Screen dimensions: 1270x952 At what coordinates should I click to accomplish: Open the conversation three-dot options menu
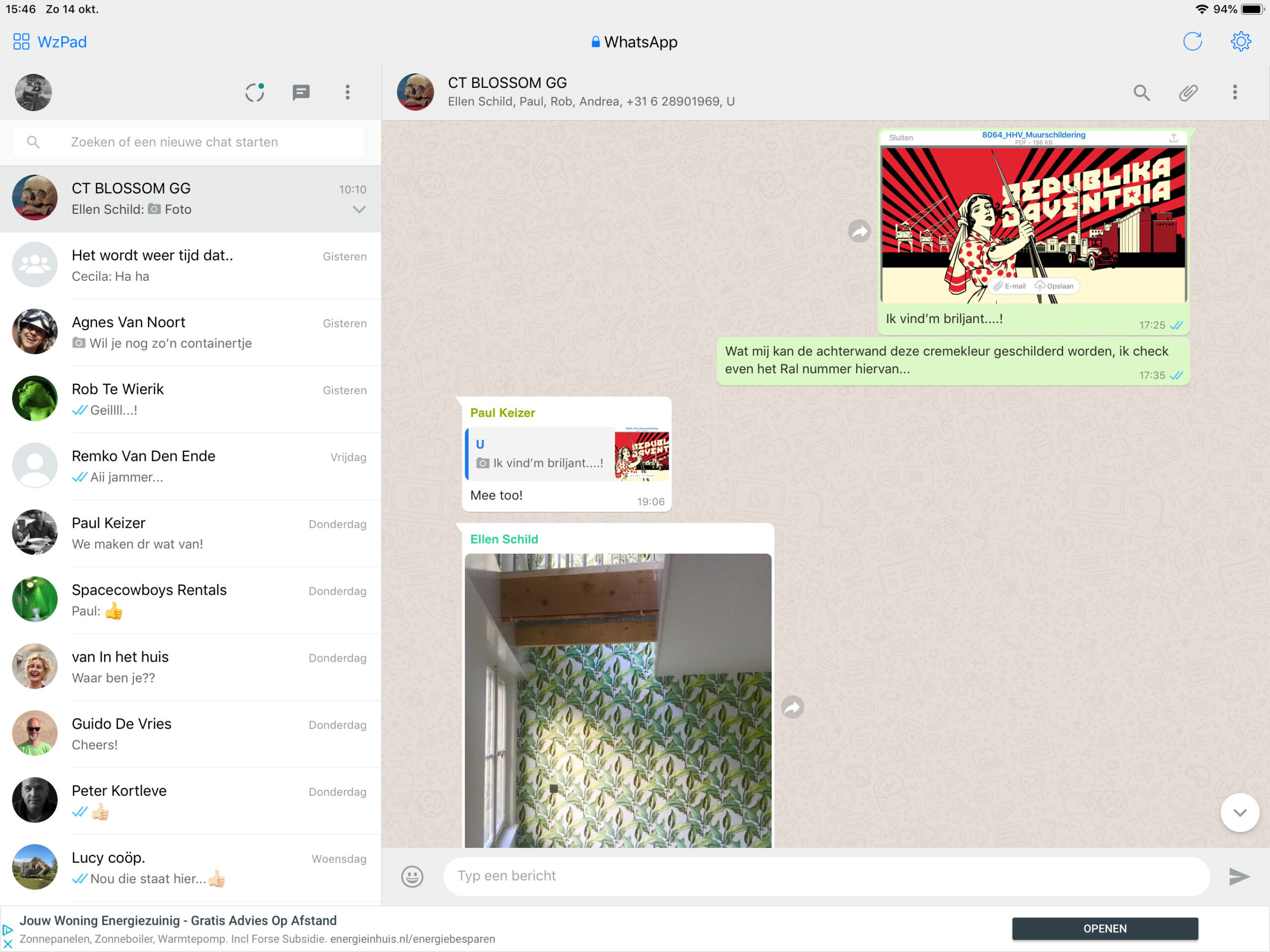[1234, 92]
